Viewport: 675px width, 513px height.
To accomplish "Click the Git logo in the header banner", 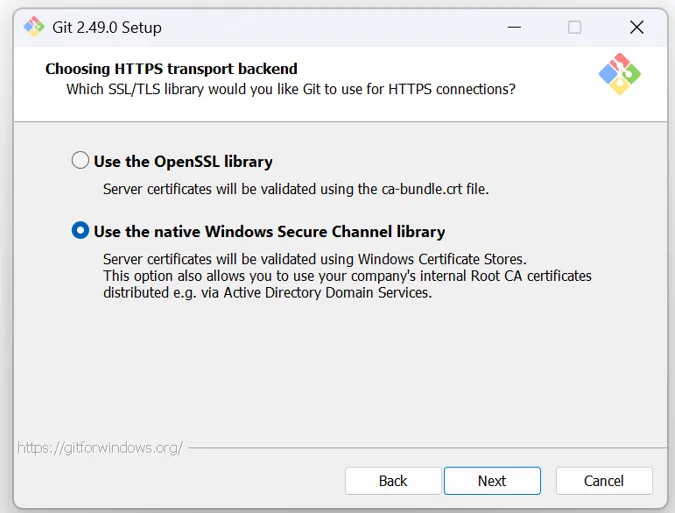I will click(x=619, y=75).
